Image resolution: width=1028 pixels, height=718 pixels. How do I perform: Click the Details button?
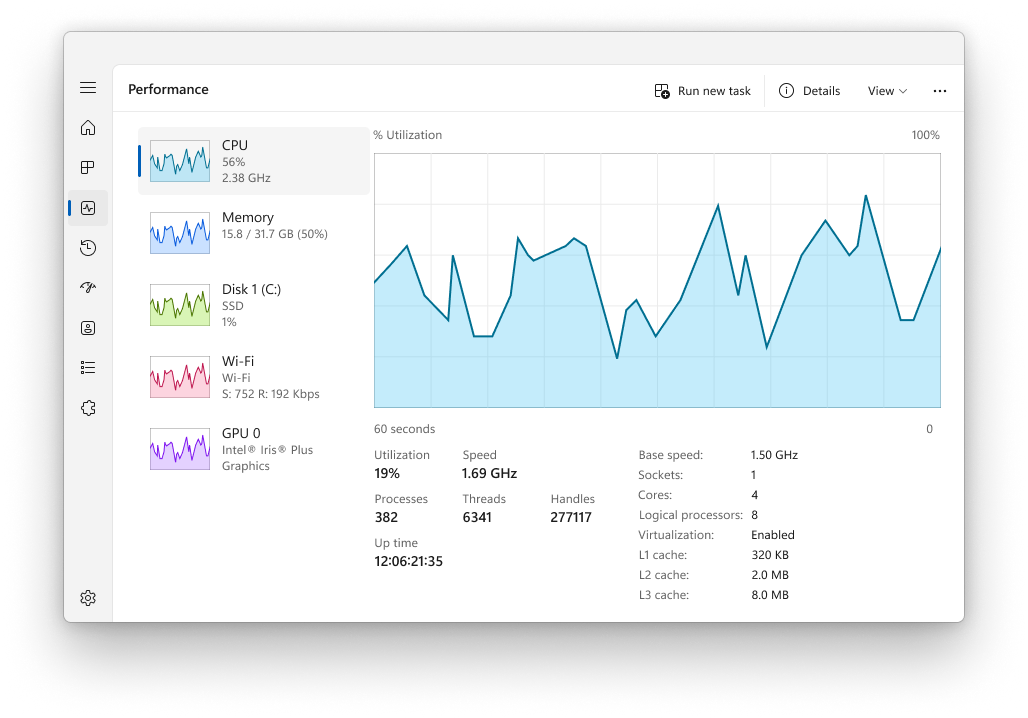809,90
